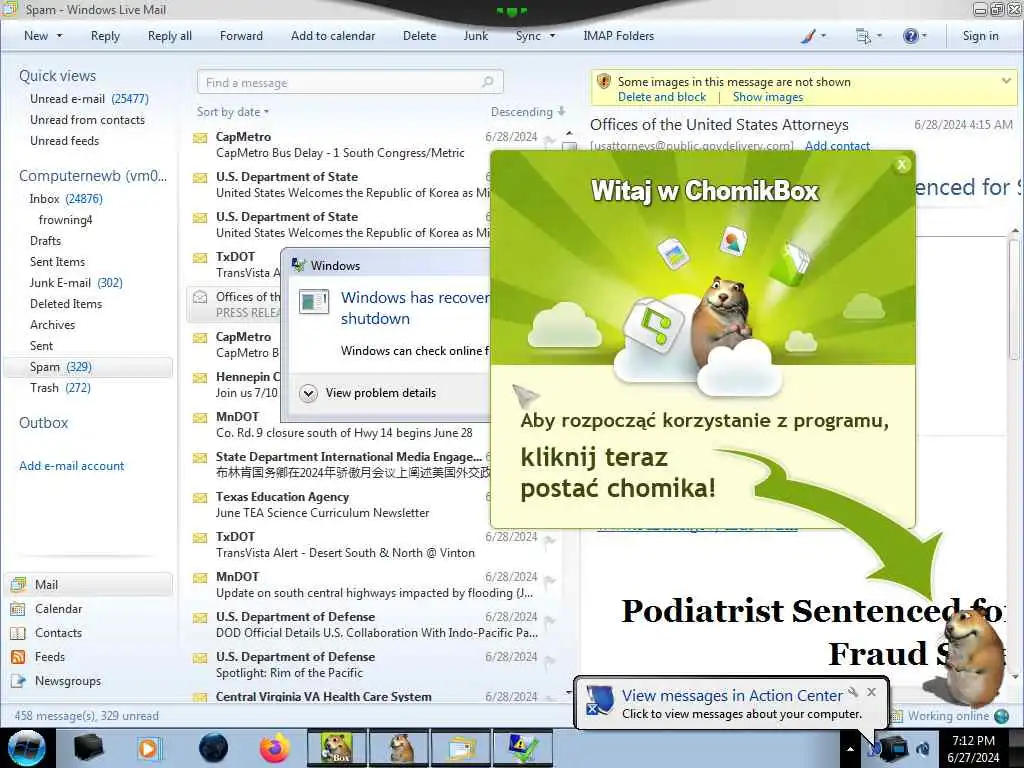The height and width of the screenshot is (768, 1024).
Task: Switch to Windows Live Mail taskbar button
Action: 461,748
